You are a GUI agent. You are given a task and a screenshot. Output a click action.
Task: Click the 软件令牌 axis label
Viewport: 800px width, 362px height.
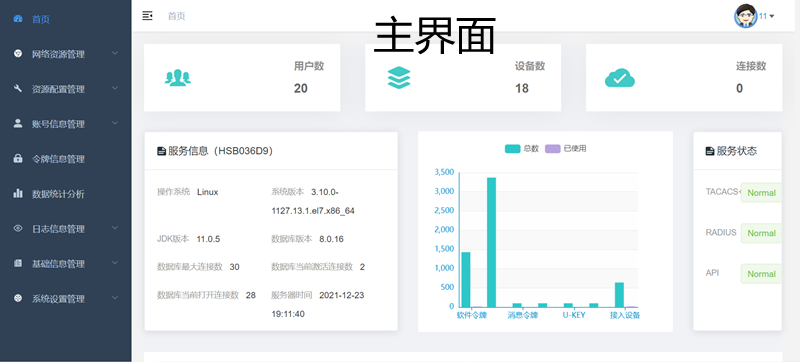point(471,315)
